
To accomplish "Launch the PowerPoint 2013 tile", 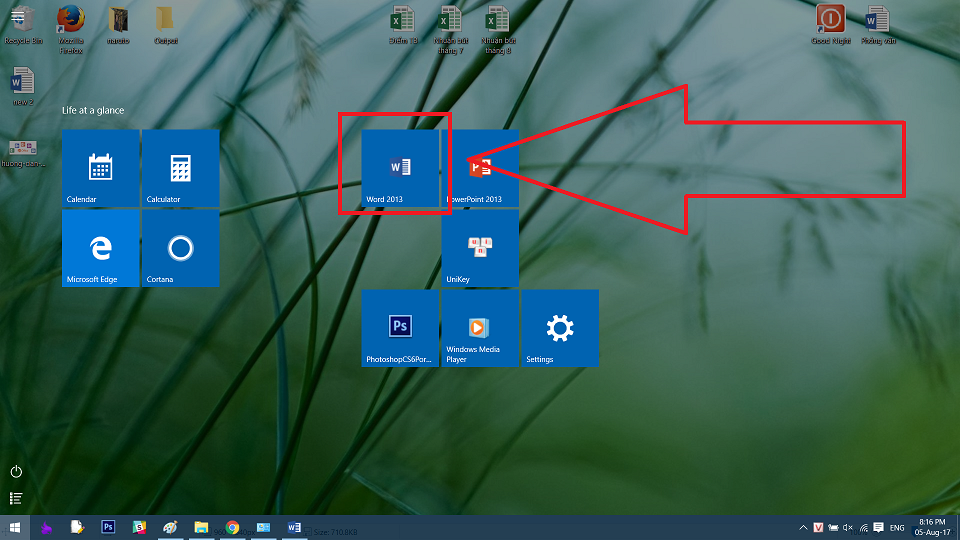I will 480,168.
